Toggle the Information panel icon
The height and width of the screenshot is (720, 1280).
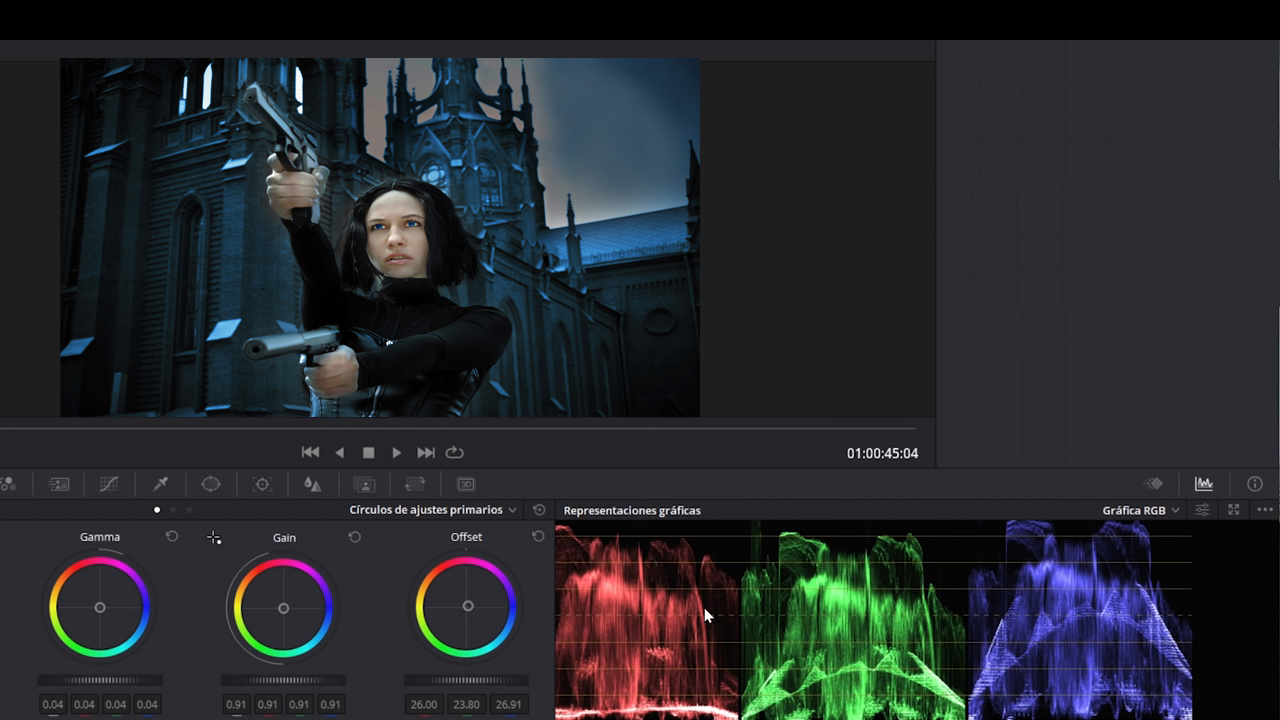pos(1255,484)
